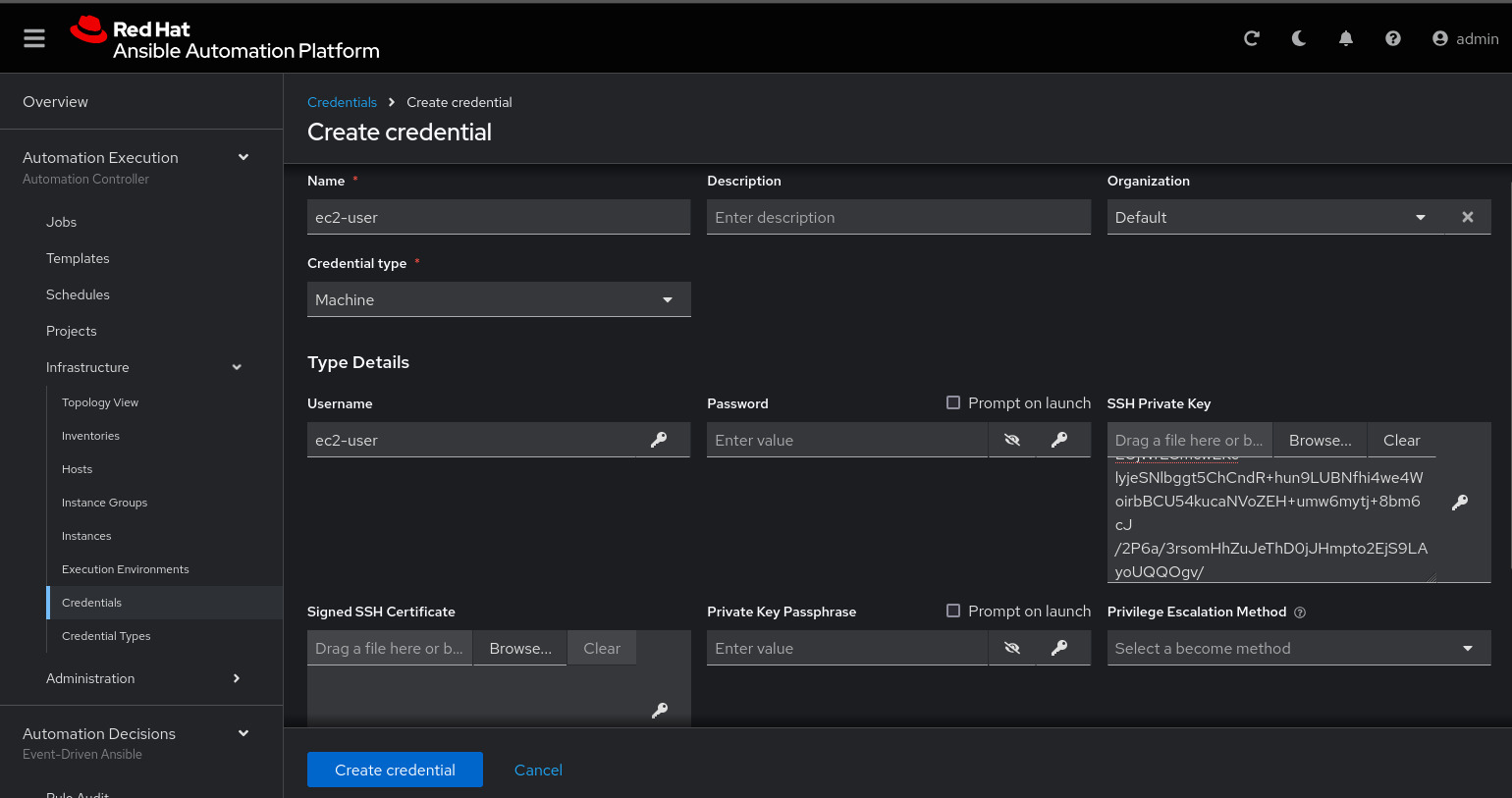1512x798 pixels.
Task: Click Clear for Signed SSH Certificate
Action: click(x=602, y=648)
